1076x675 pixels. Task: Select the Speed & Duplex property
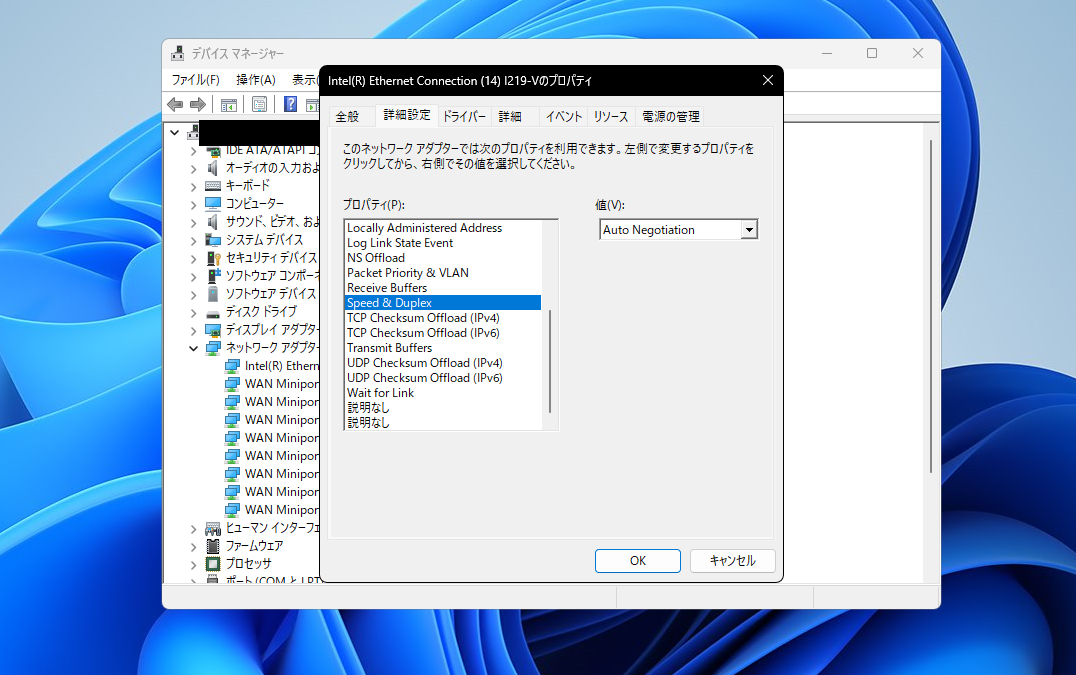coord(443,303)
